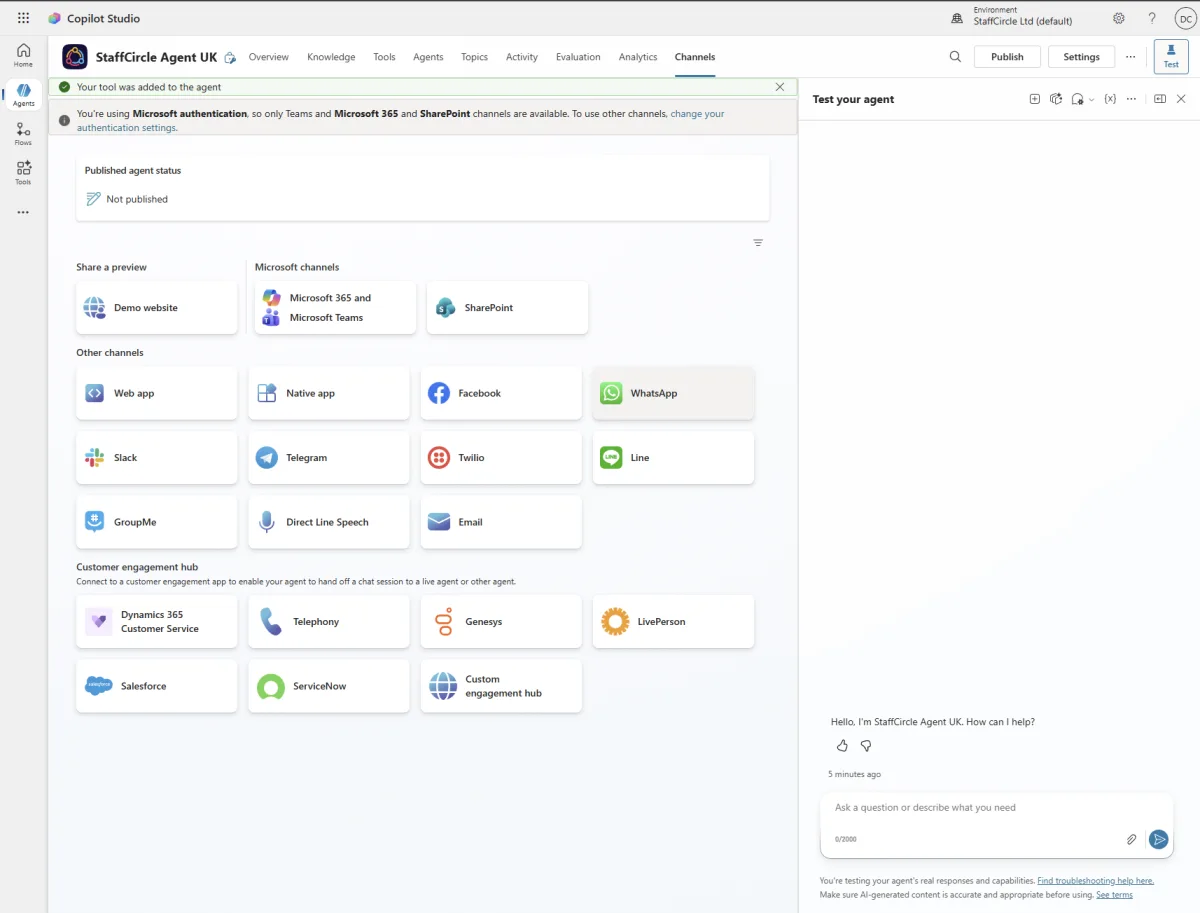Give thumbs up to agent greeting
The width and height of the screenshot is (1200, 913).
coord(842,746)
